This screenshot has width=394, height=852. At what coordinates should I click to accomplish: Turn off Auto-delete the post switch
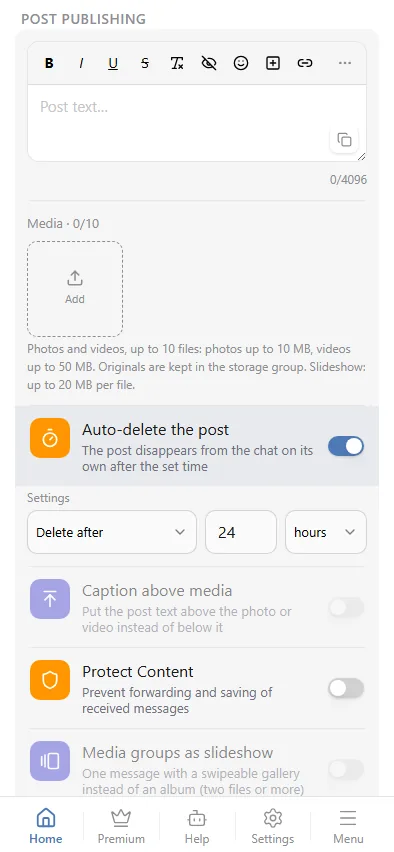click(x=346, y=447)
